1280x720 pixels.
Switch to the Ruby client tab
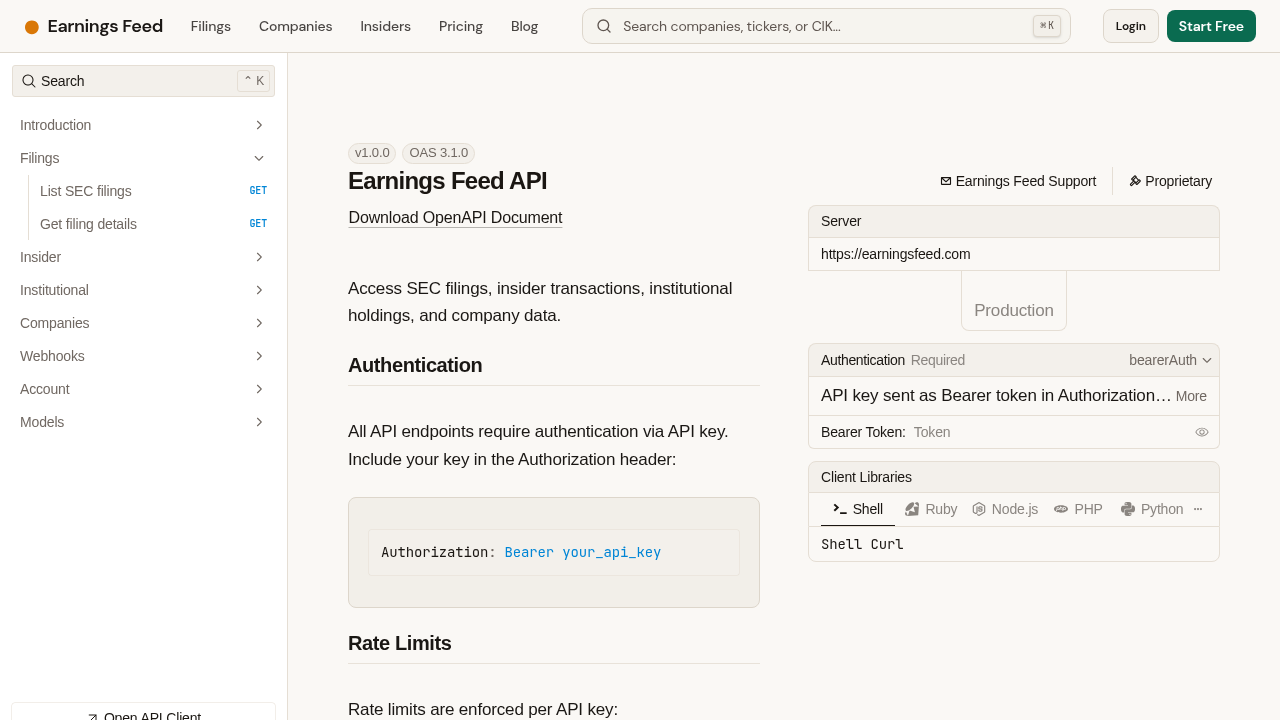(x=931, y=509)
